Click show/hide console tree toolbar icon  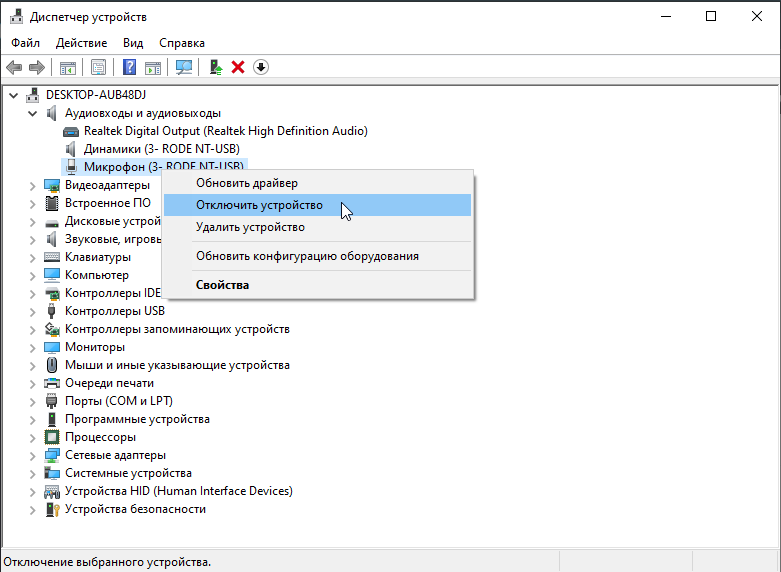68,67
